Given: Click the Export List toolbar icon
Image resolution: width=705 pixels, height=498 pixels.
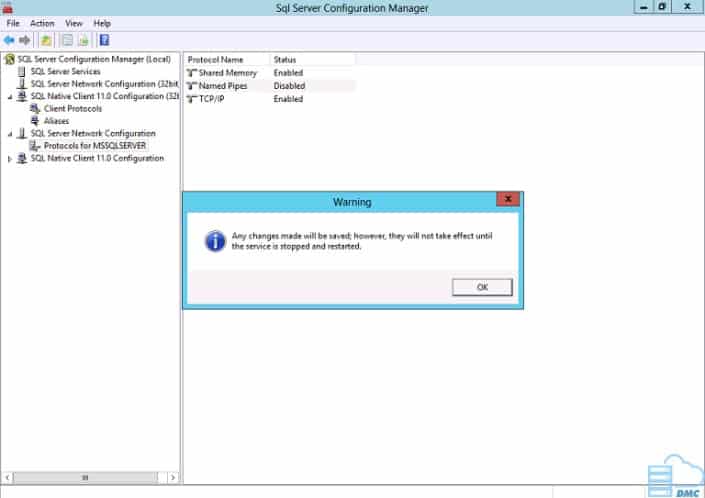Looking at the screenshot, I should 84,40.
